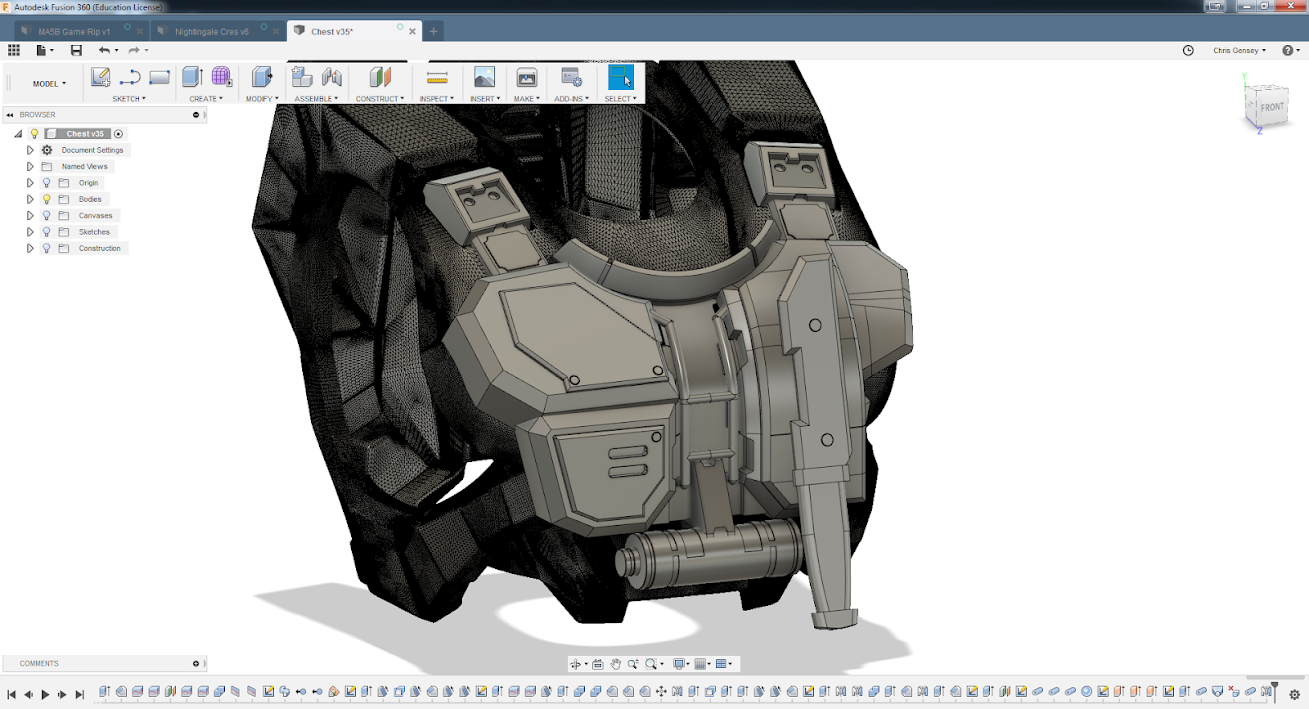1309x709 pixels.
Task: Select the Extrude tool
Action: point(192,77)
